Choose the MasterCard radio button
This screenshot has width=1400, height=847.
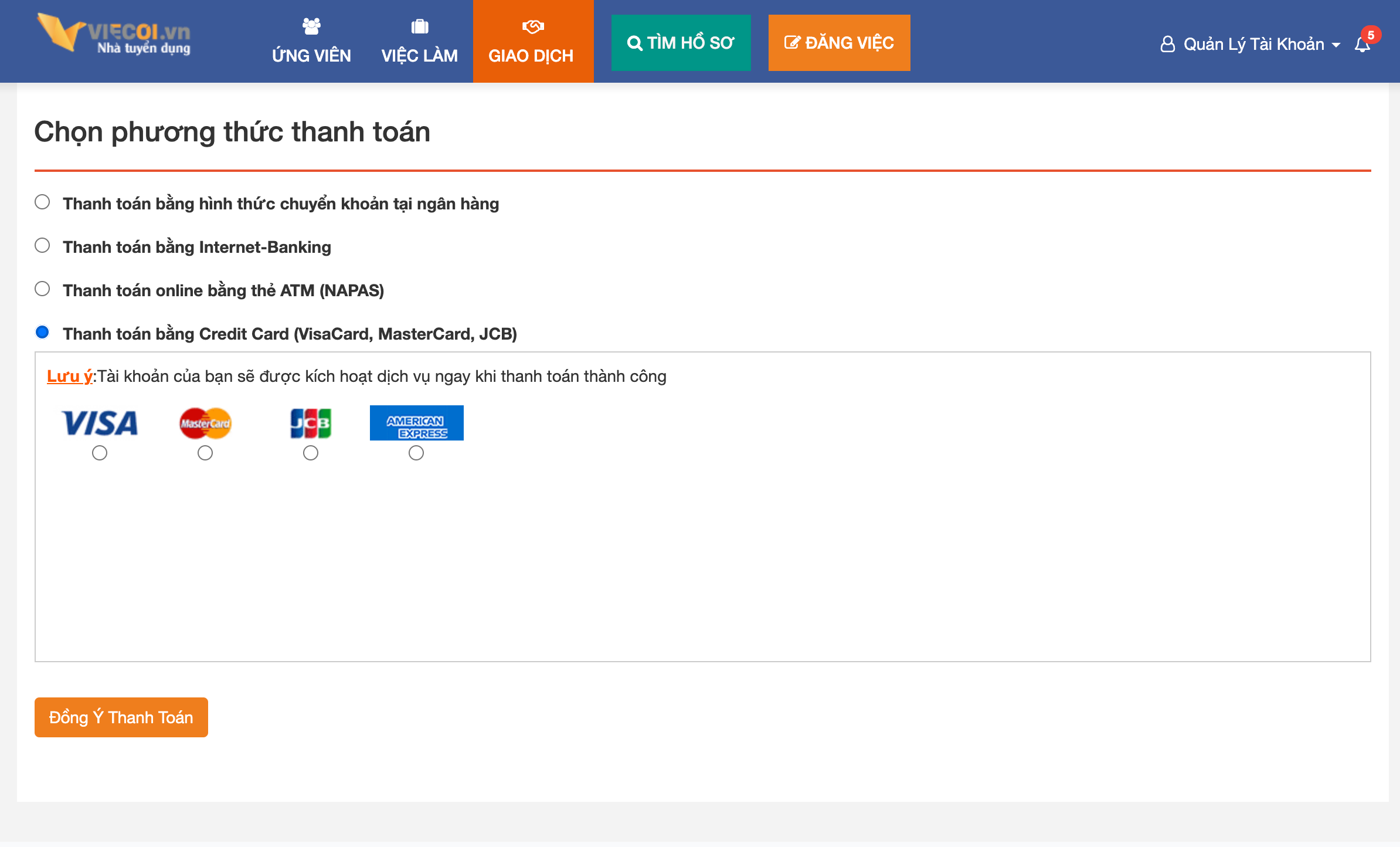[205, 453]
